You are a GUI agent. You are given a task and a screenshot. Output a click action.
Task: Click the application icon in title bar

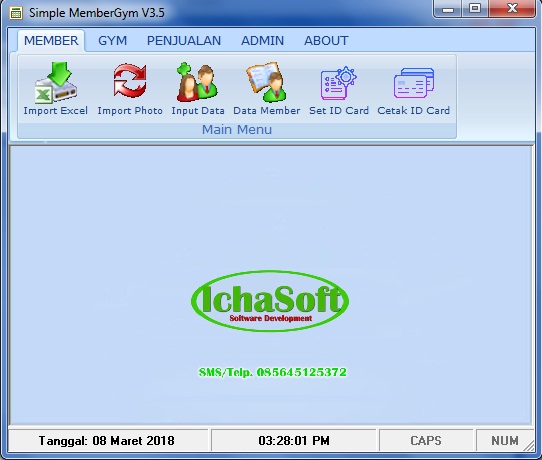16,13
